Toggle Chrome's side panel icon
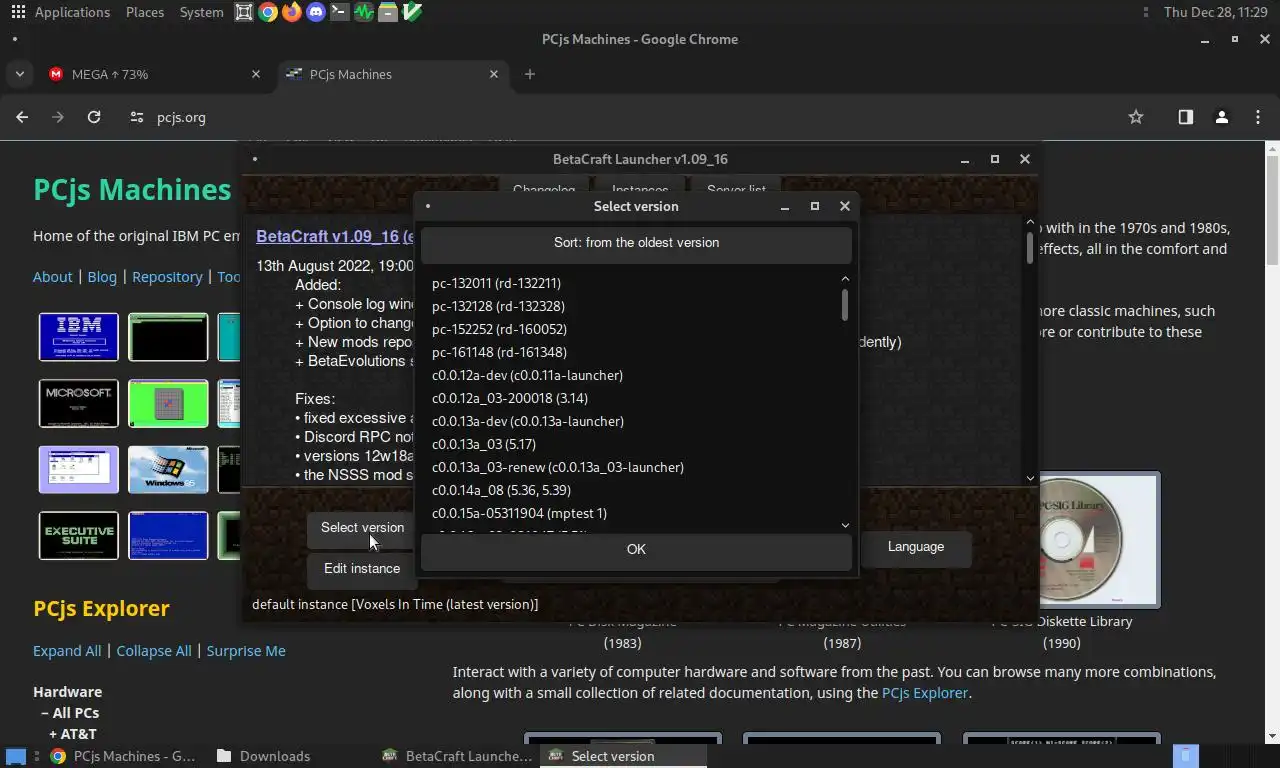This screenshot has width=1280, height=768. point(1186,117)
